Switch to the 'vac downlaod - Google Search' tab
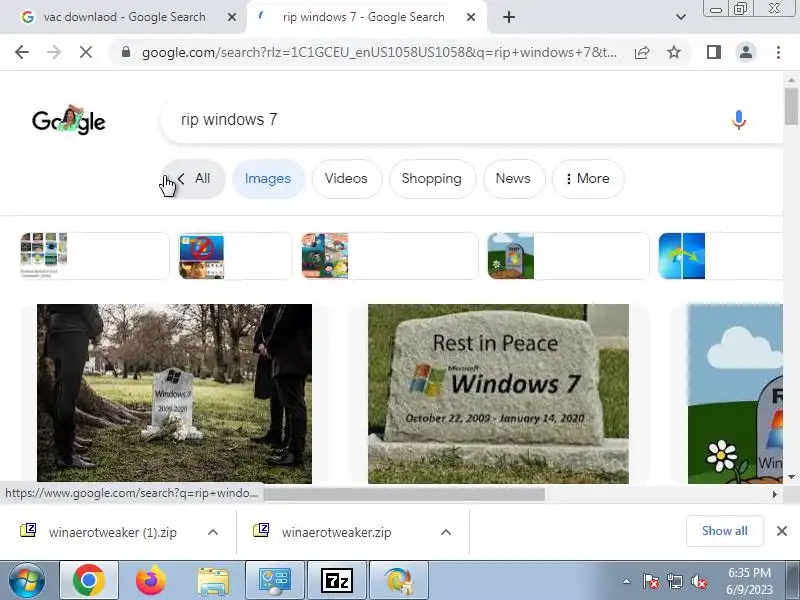800x600 pixels. pos(123,17)
